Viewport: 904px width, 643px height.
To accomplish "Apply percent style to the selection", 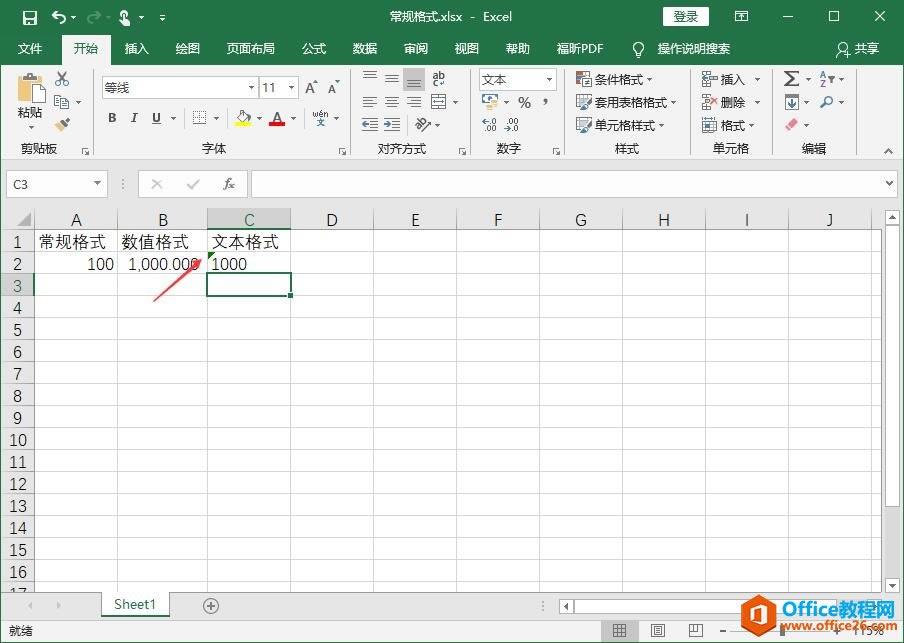I will pyautogui.click(x=524, y=103).
